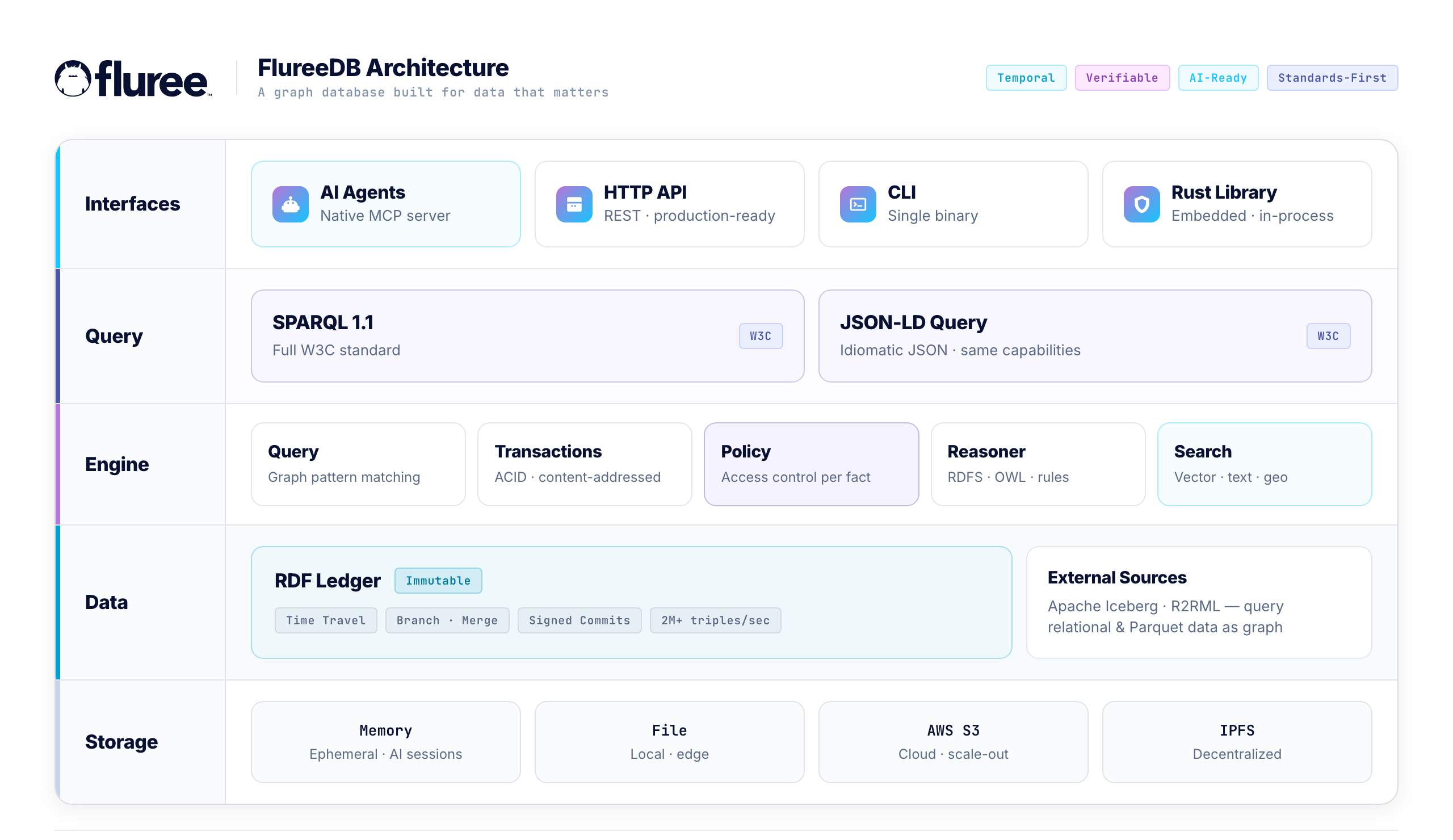Image resolution: width=1453 pixels, height=840 pixels.
Task: Click the 'REST · production-ready' text
Action: point(690,216)
